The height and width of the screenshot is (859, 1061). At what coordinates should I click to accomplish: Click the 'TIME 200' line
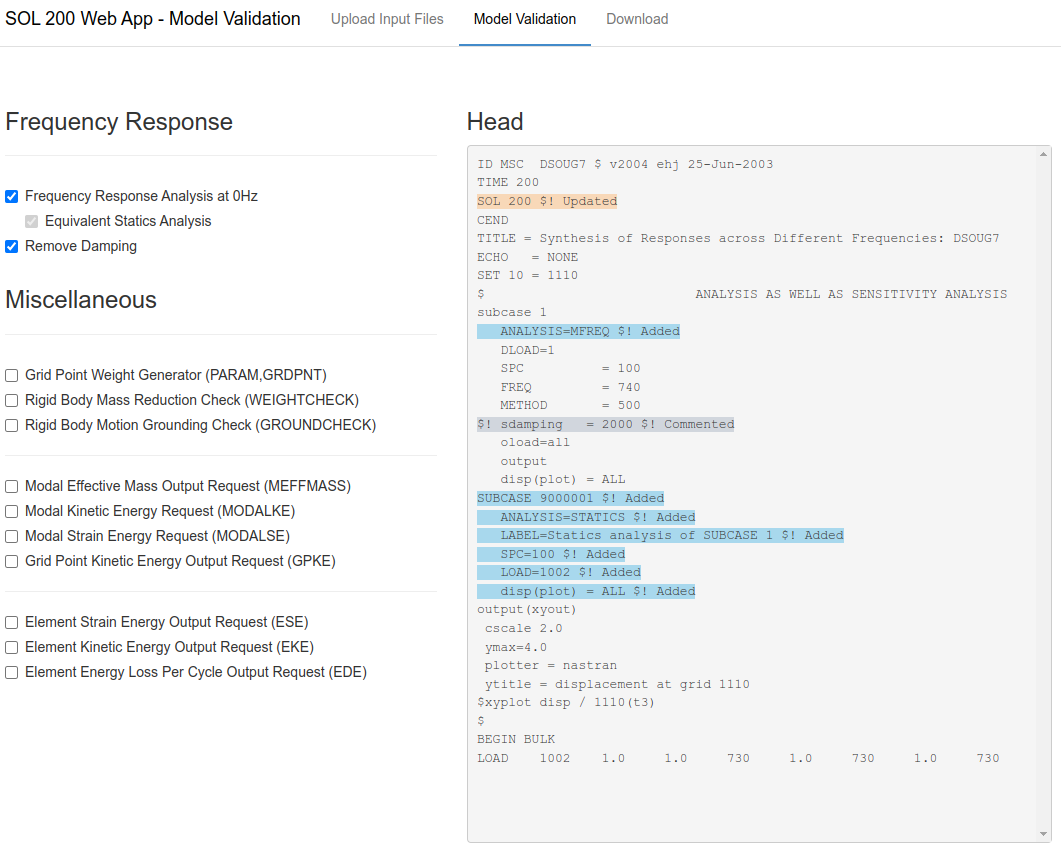[508, 183]
